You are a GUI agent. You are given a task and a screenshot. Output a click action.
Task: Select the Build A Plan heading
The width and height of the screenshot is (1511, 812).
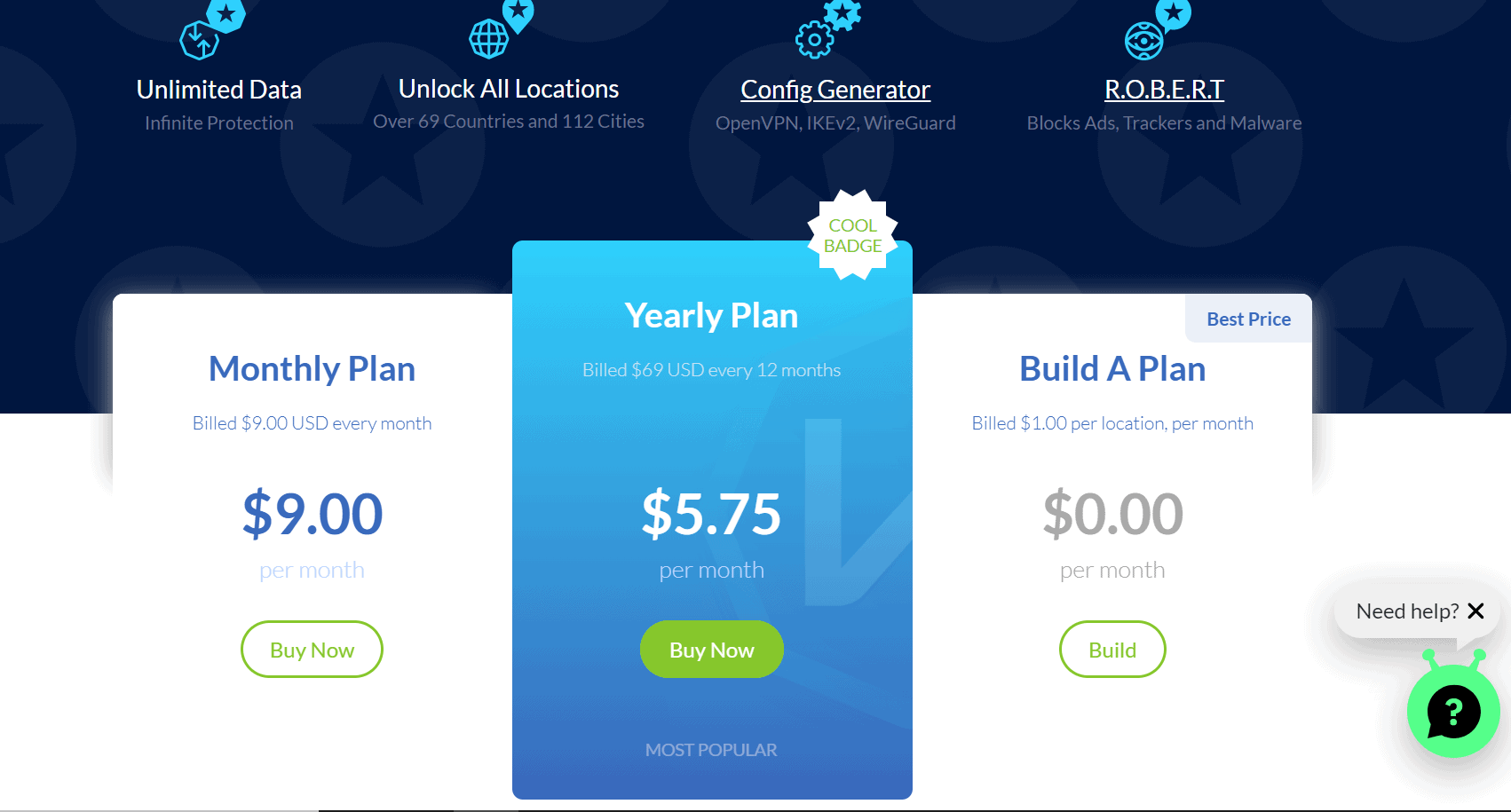coord(1111,369)
